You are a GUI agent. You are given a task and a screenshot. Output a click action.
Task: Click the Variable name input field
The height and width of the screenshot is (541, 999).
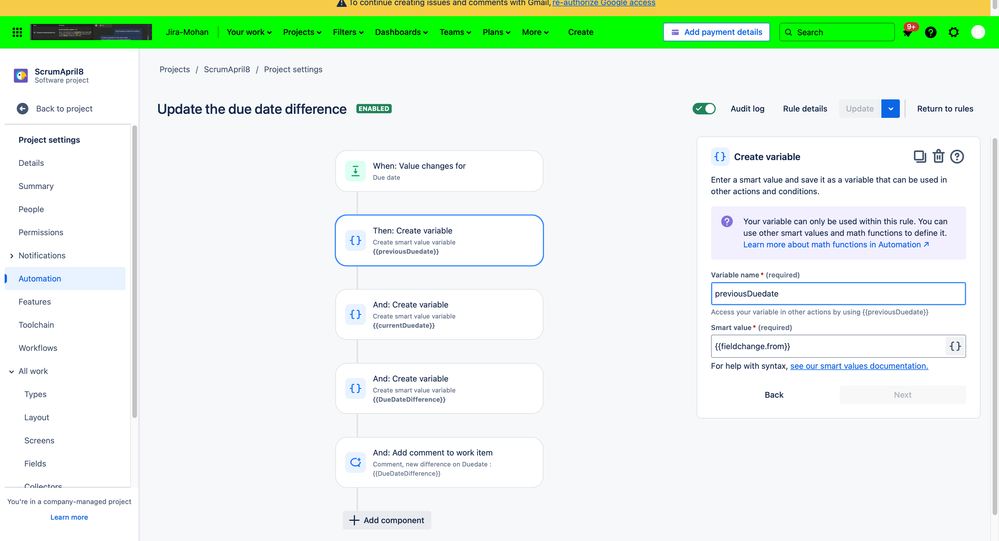[838, 294]
